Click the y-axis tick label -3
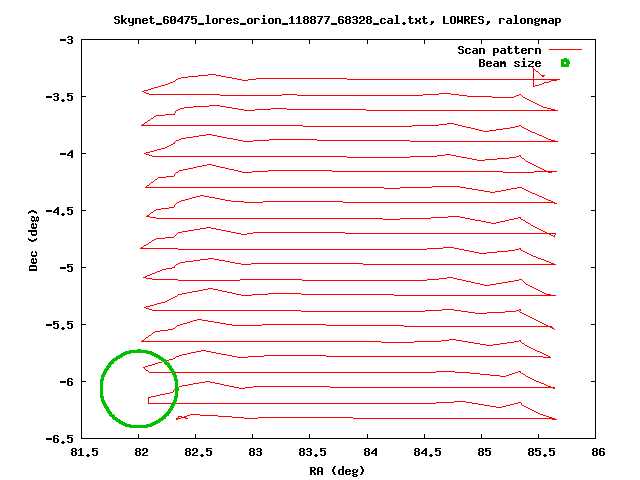This screenshot has height=480, width=640. [67, 40]
